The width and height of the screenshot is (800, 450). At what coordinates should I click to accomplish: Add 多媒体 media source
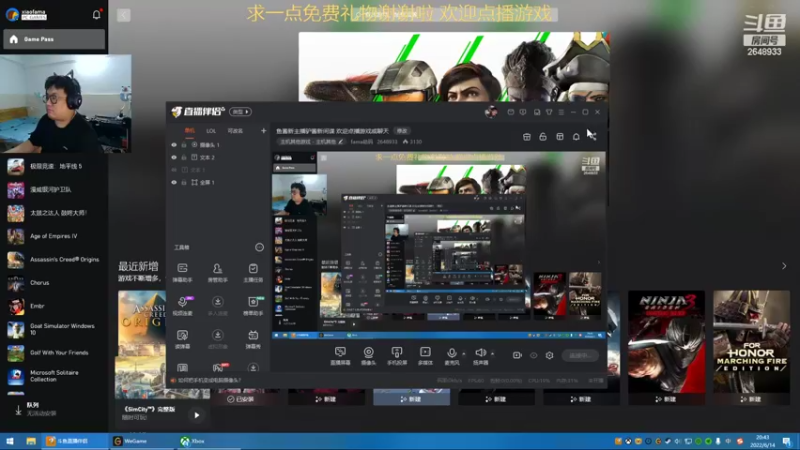(425, 356)
